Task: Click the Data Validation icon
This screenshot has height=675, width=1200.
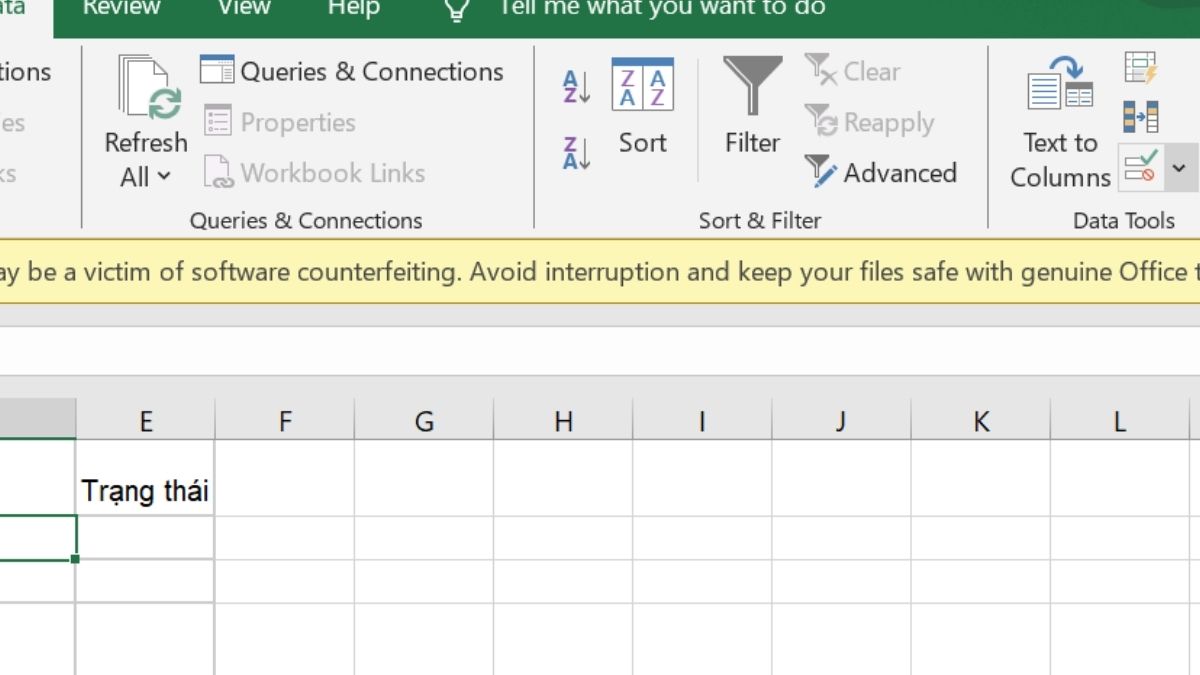Action: (x=1140, y=167)
